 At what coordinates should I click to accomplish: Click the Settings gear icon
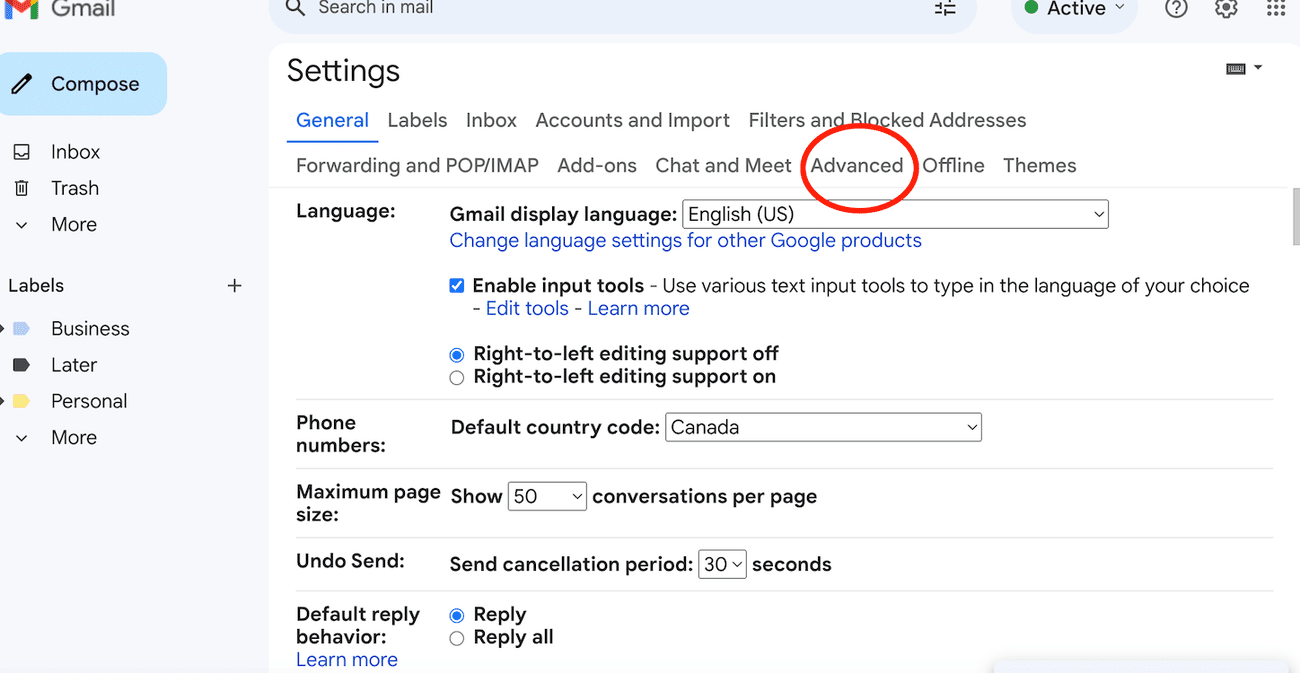click(1225, 9)
